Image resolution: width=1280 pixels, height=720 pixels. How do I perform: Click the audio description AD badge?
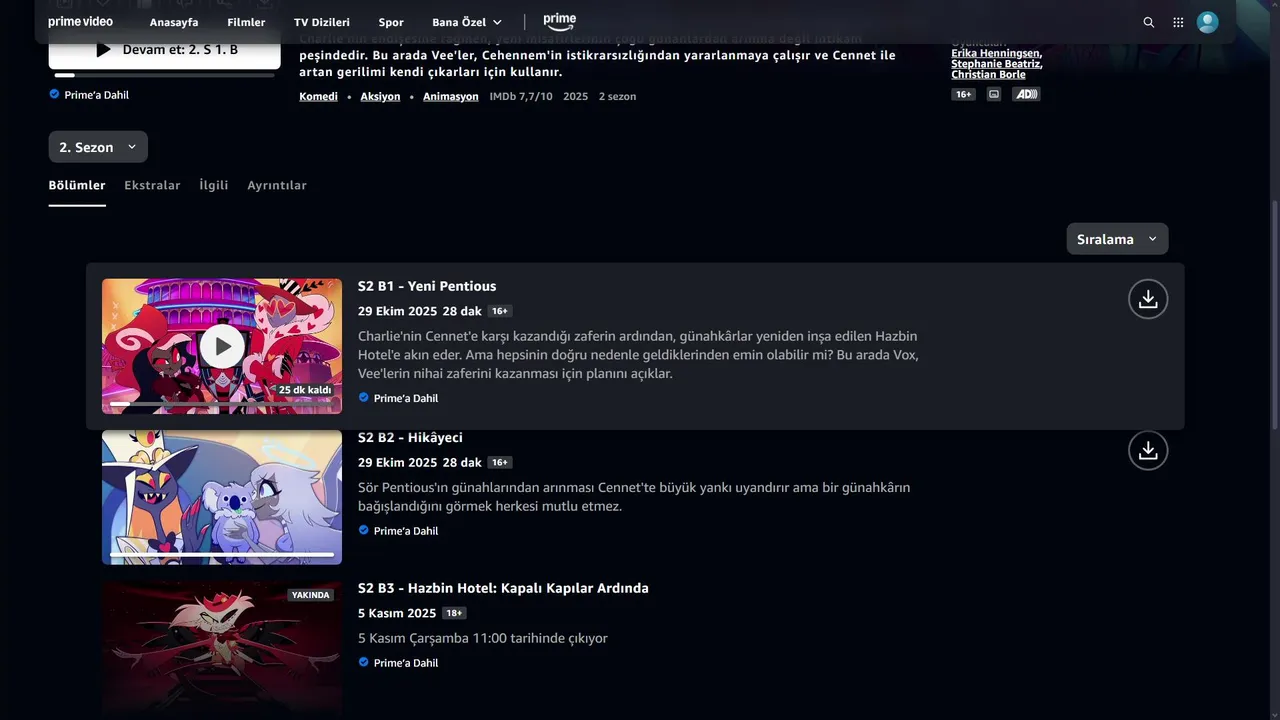(x=1026, y=94)
